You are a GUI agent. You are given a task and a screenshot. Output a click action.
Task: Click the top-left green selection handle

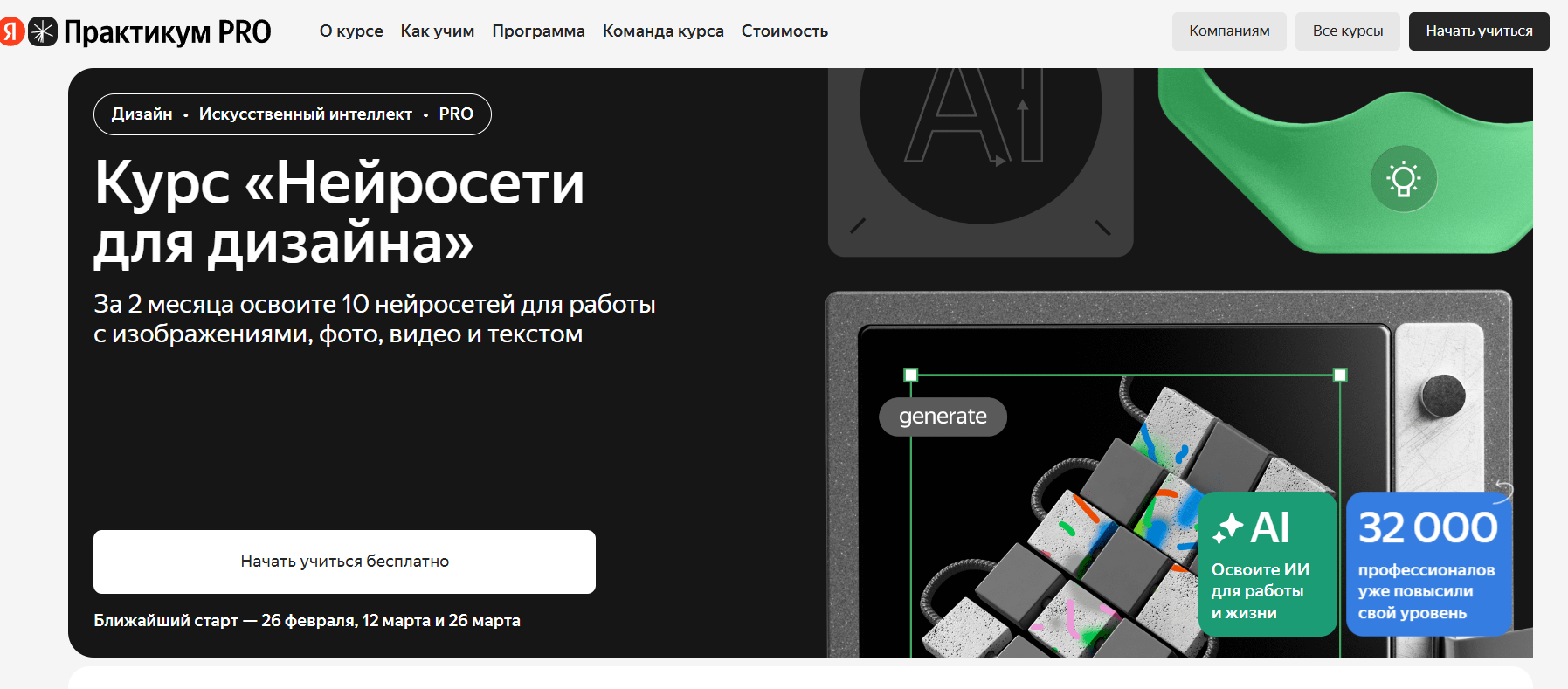911,376
